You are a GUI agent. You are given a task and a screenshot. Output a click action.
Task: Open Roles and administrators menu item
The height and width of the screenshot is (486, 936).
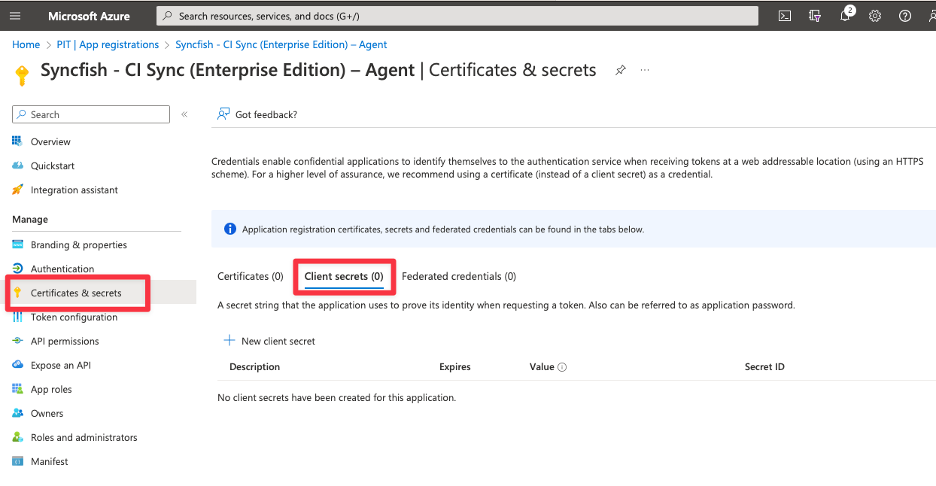coord(84,437)
